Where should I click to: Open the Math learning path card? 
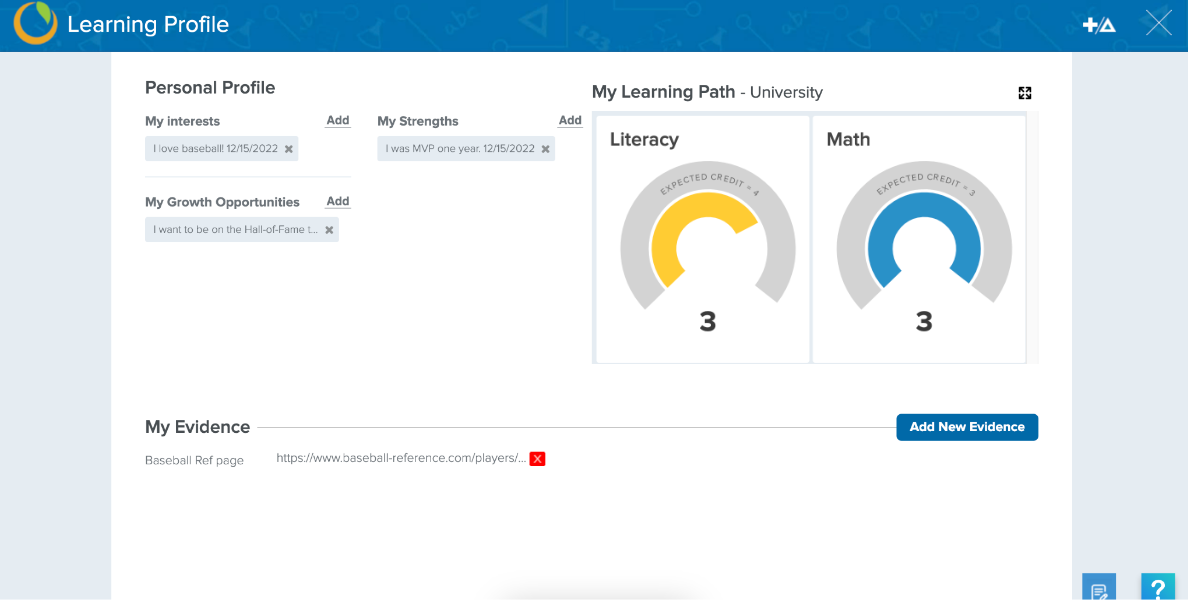tap(919, 239)
